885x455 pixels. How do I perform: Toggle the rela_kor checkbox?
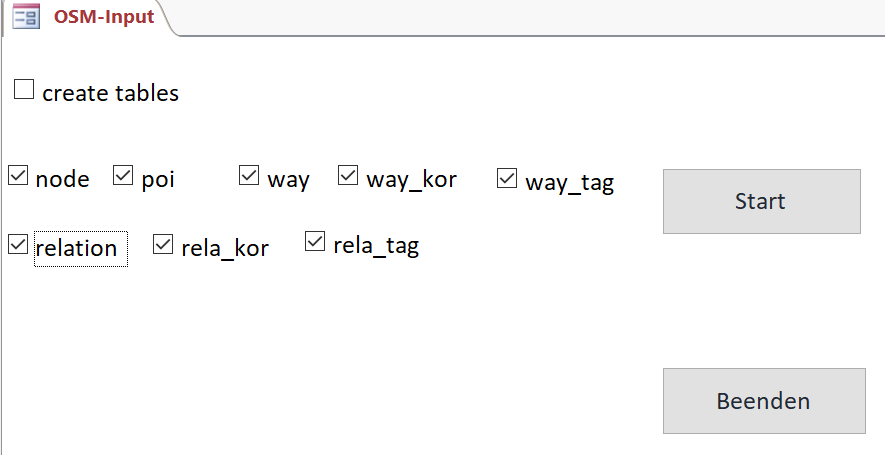[x=163, y=244]
